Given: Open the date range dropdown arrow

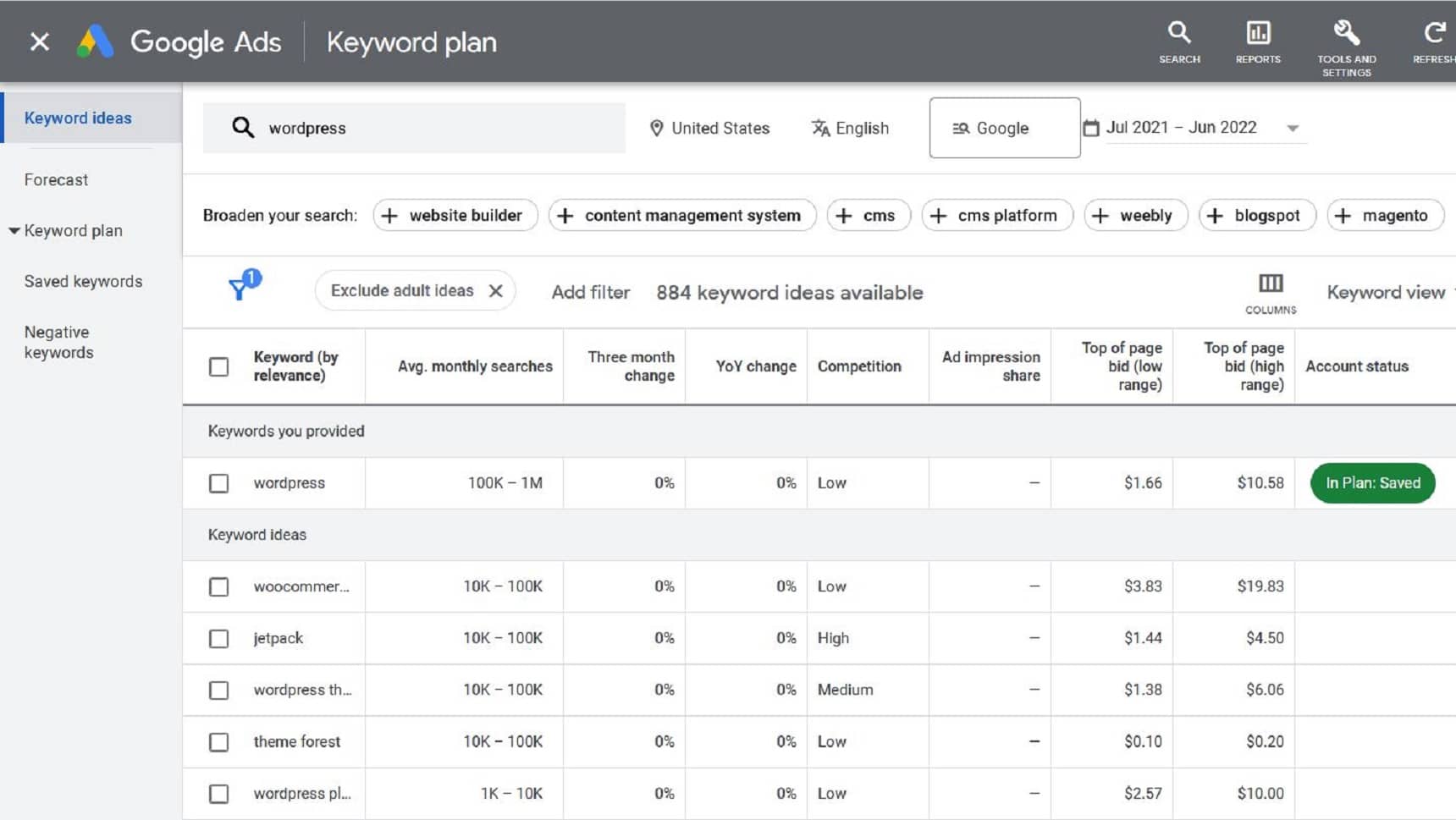Looking at the screenshot, I should tap(1293, 129).
